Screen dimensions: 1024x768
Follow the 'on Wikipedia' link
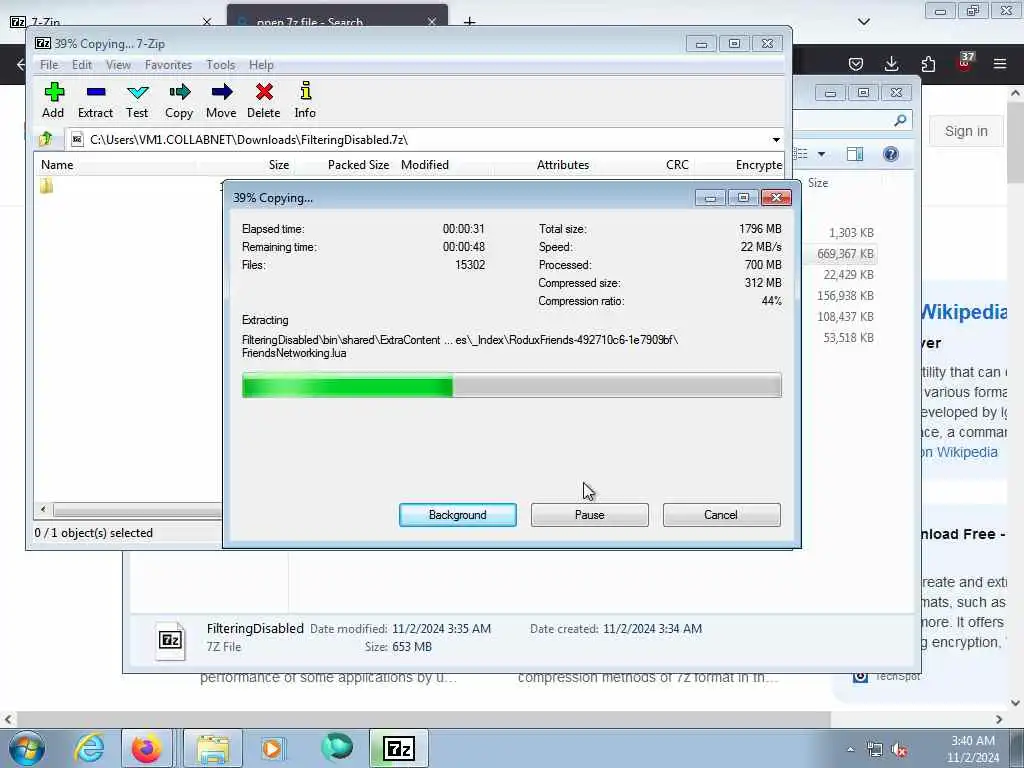coord(959,452)
